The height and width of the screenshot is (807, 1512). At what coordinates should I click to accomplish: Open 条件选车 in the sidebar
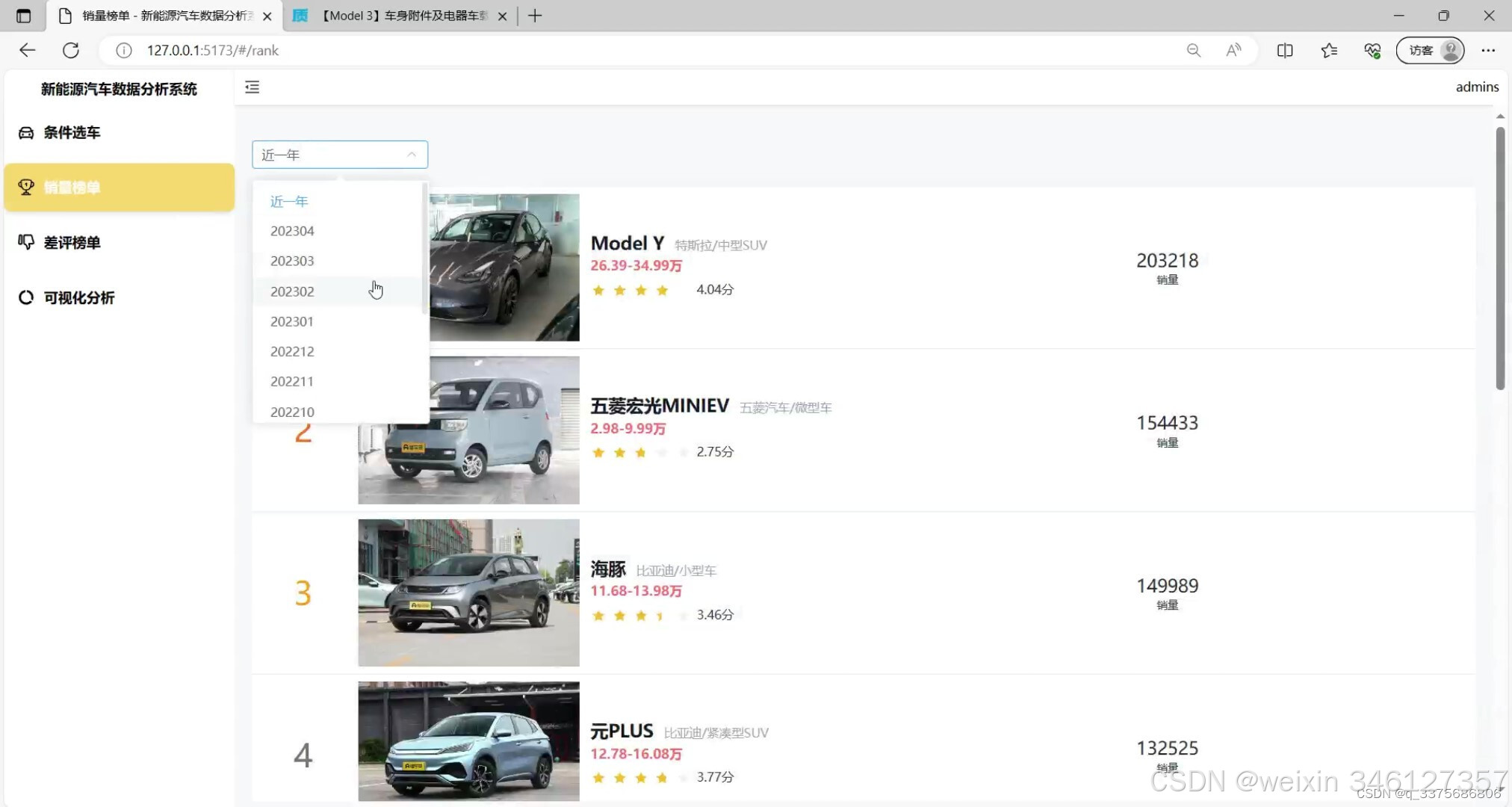pos(72,132)
